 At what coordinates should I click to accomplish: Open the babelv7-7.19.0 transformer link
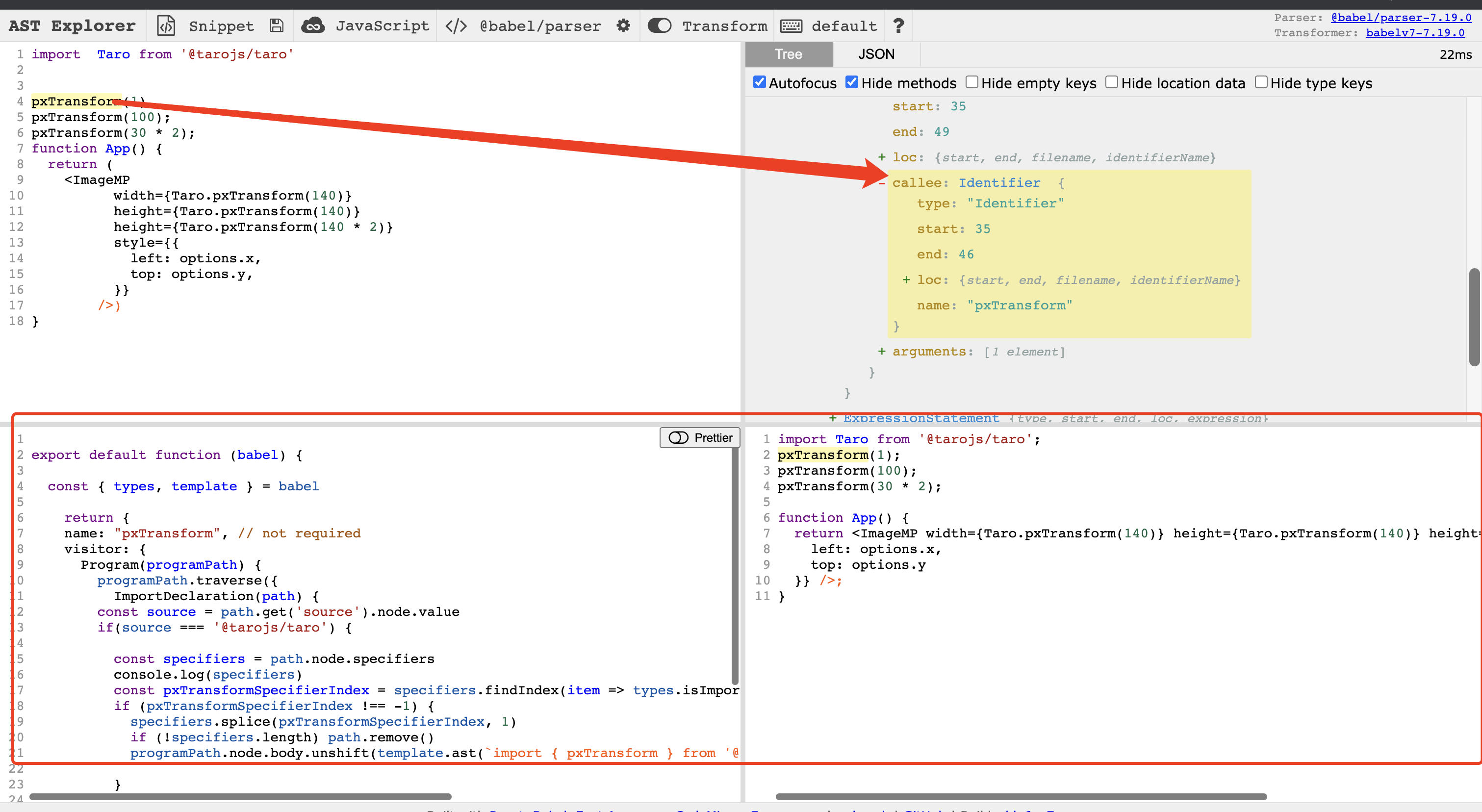click(1415, 33)
